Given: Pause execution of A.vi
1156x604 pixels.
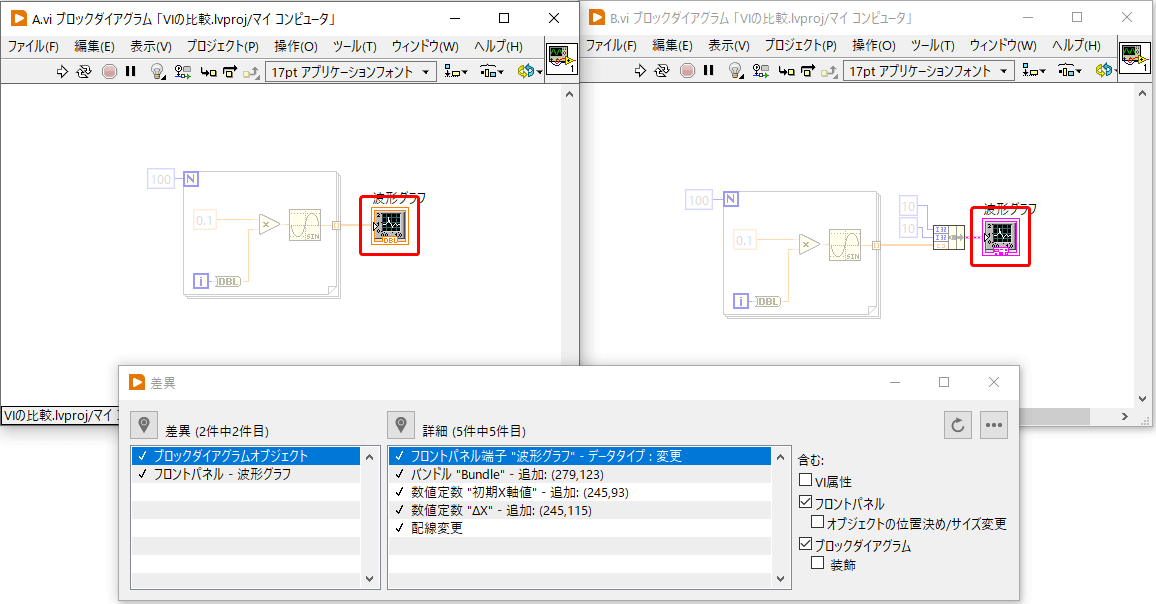Looking at the screenshot, I should coord(131,72).
